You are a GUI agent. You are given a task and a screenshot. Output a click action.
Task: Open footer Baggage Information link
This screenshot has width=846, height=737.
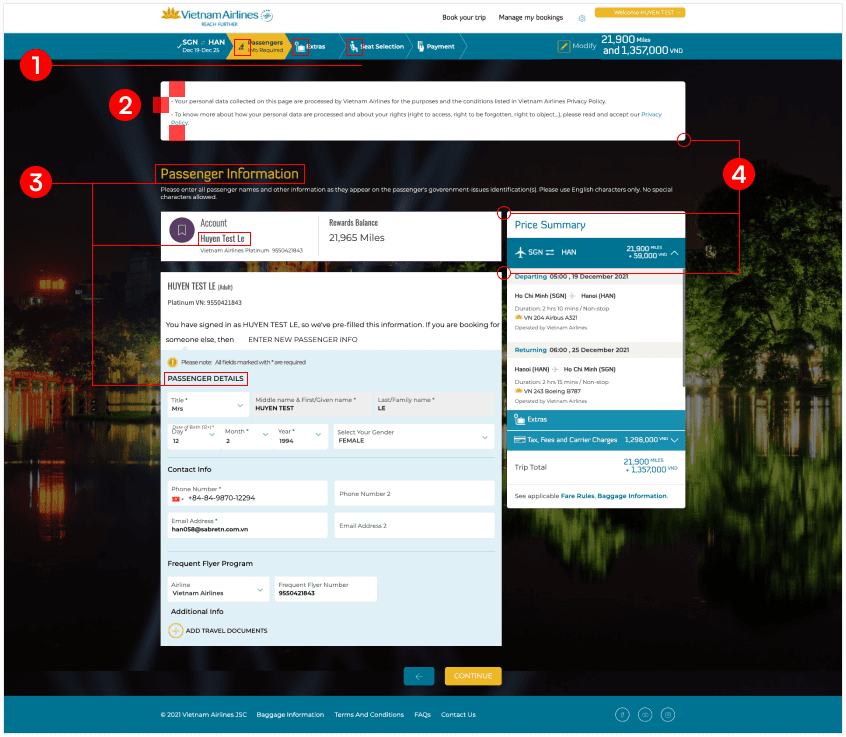[x=290, y=714]
